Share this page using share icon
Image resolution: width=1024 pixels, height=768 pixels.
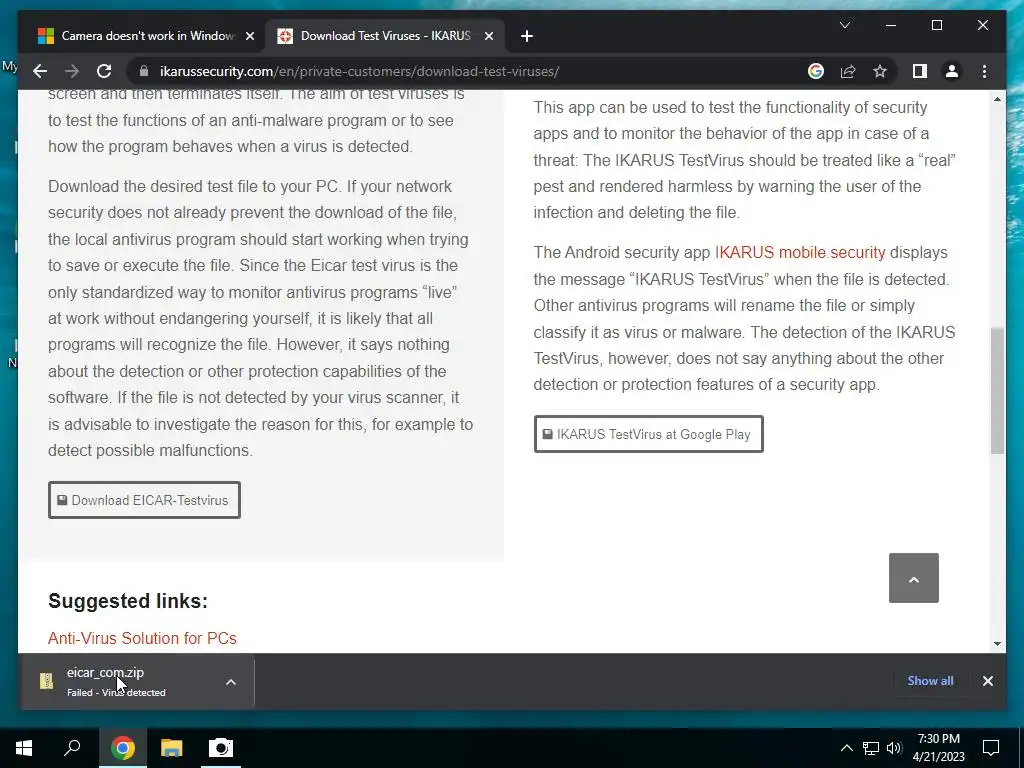point(848,71)
